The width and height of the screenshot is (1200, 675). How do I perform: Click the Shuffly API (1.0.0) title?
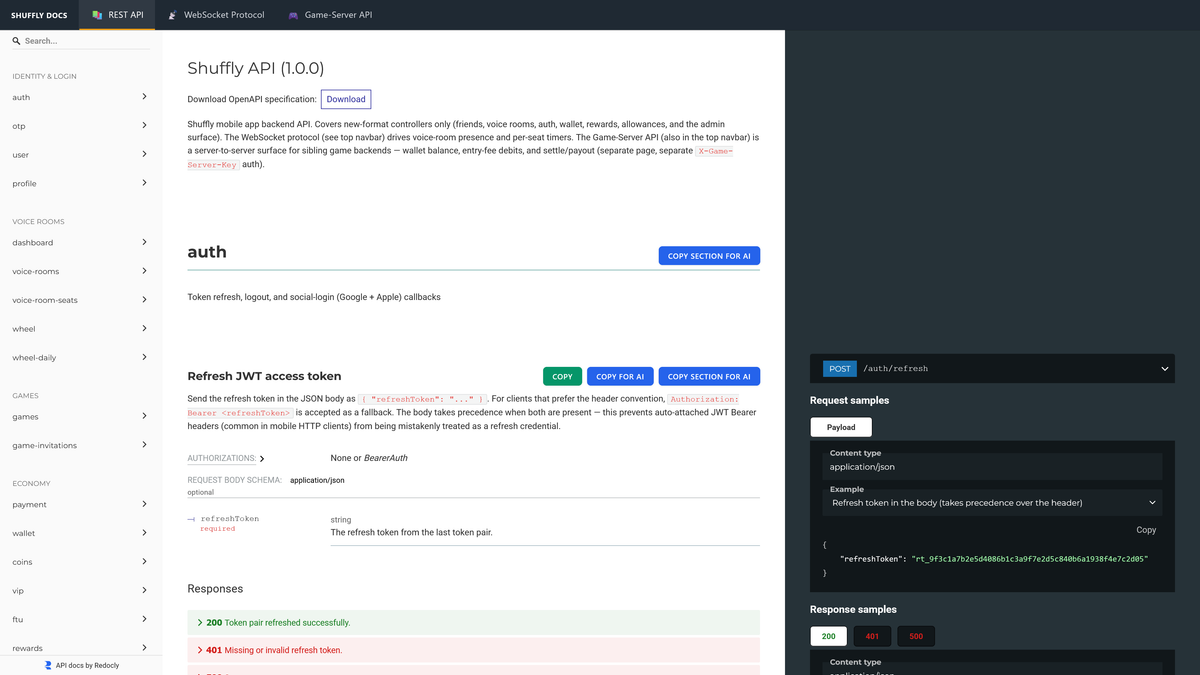click(x=256, y=68)
